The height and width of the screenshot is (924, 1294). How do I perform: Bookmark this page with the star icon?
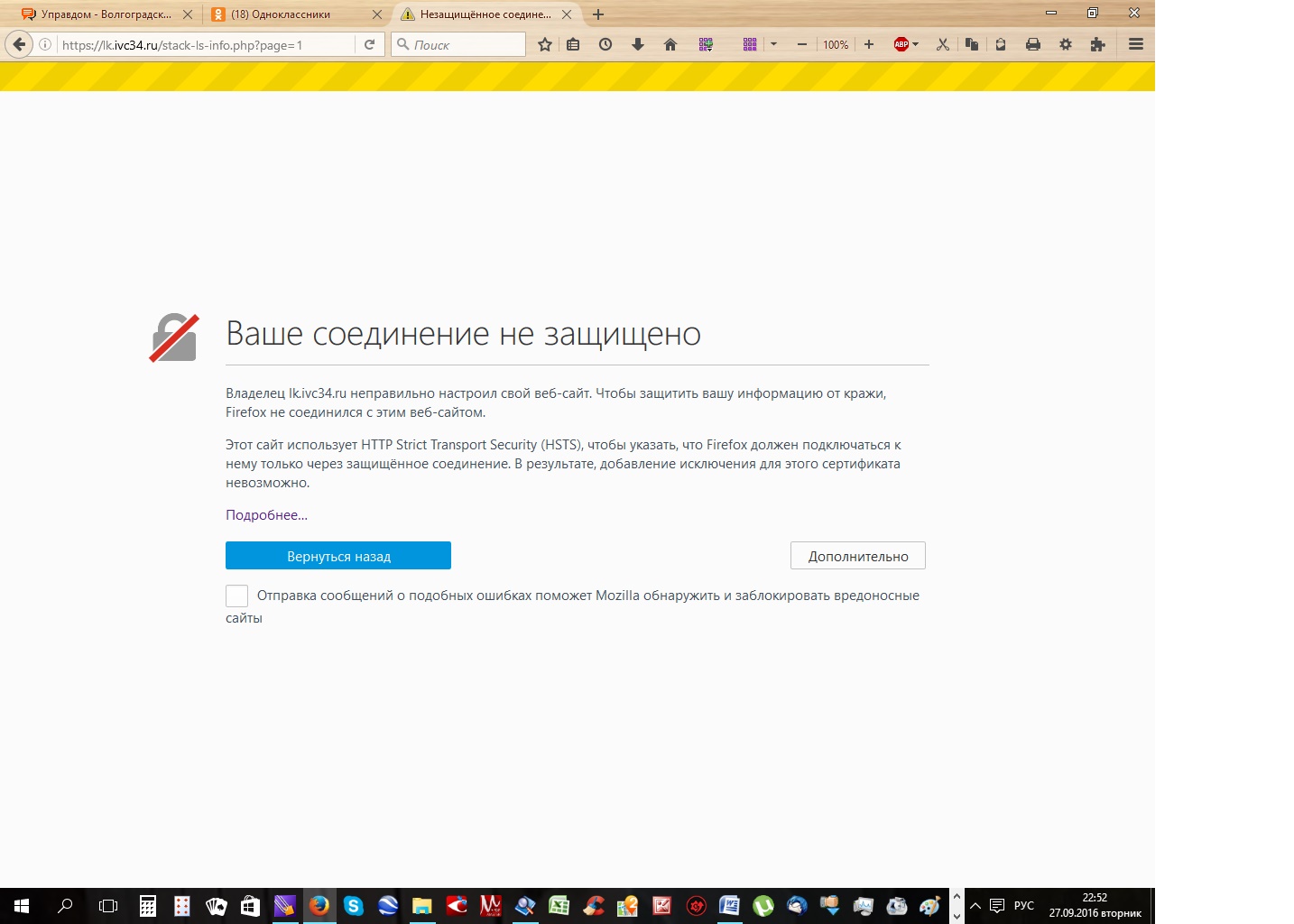[545, 44]
